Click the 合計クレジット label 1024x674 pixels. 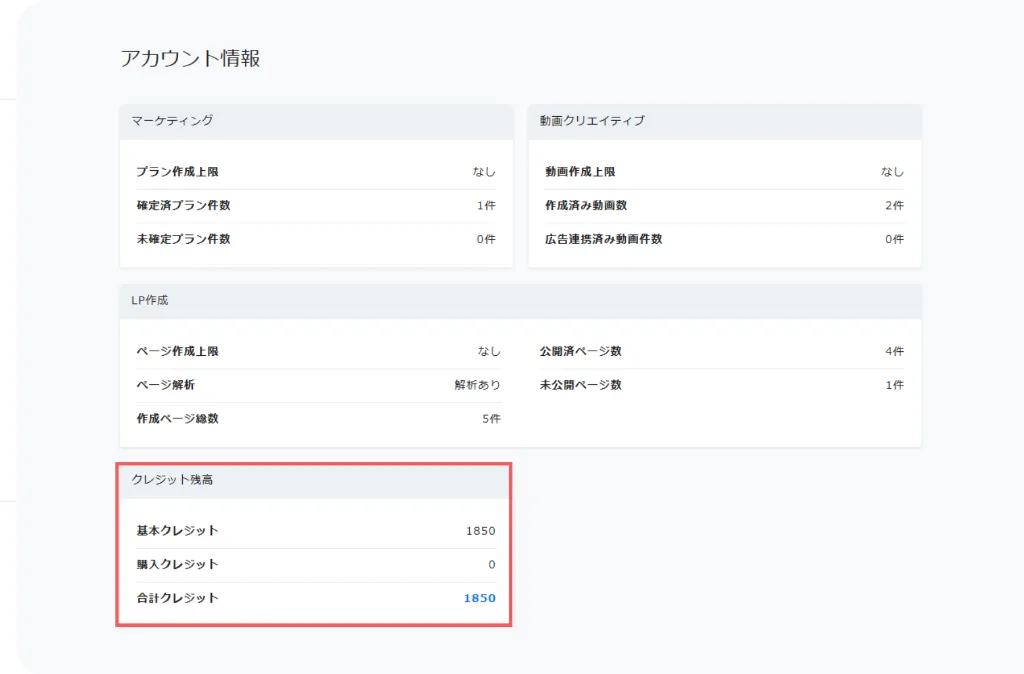point(177,598)
